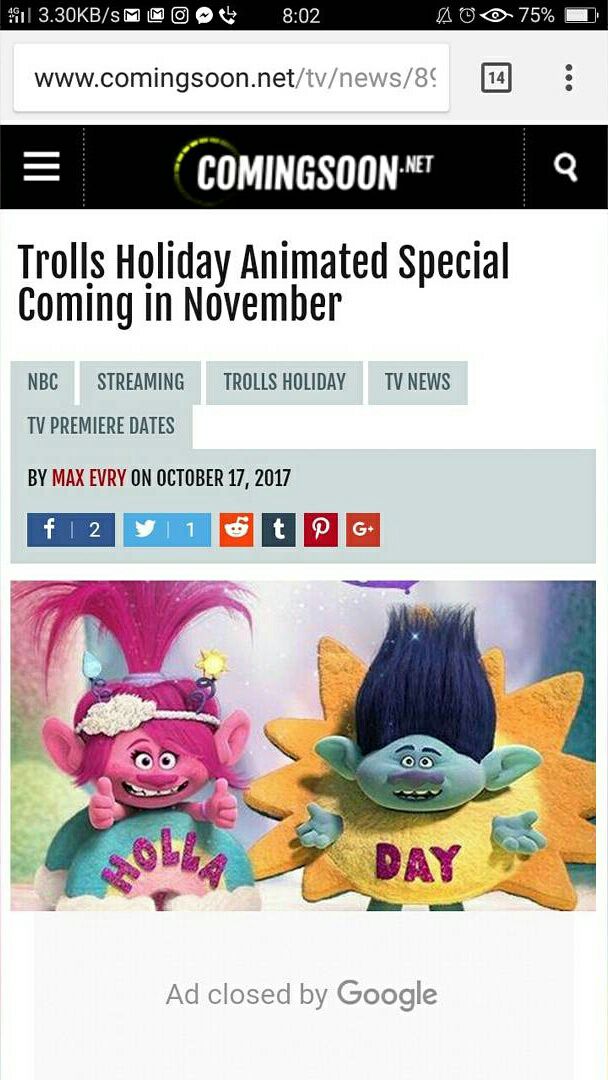The width and height of the screenshot is (608, 1080).
Task: Select the STREAMING tag
Action: 140,382
